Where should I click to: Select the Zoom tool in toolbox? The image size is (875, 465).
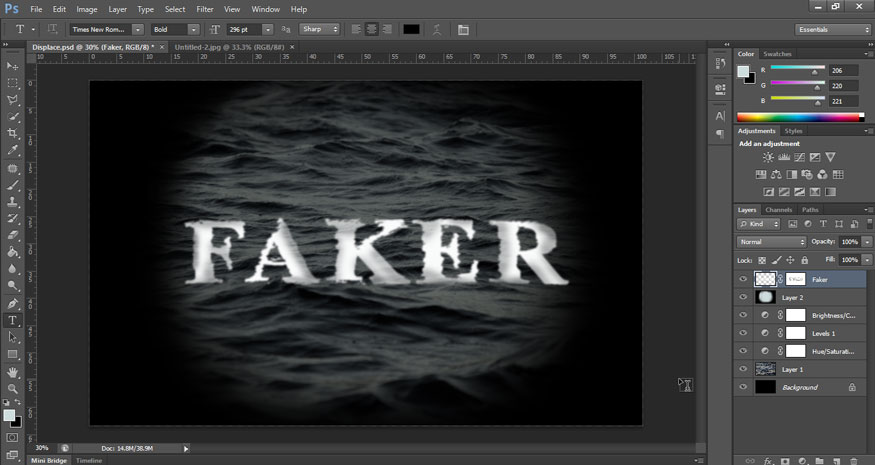click(12, 389)
